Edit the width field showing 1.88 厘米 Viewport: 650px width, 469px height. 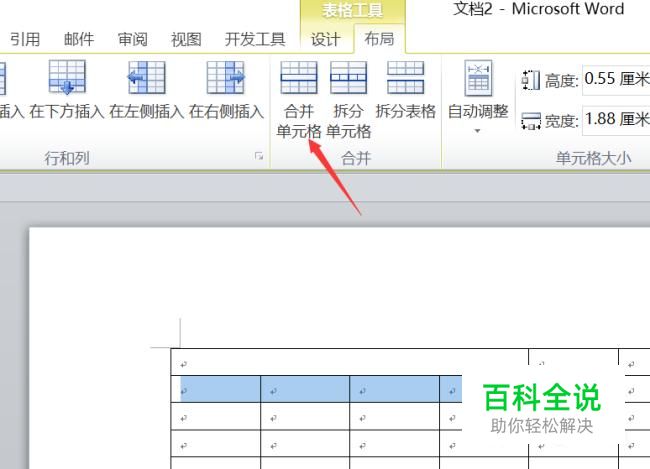(616, 120)
